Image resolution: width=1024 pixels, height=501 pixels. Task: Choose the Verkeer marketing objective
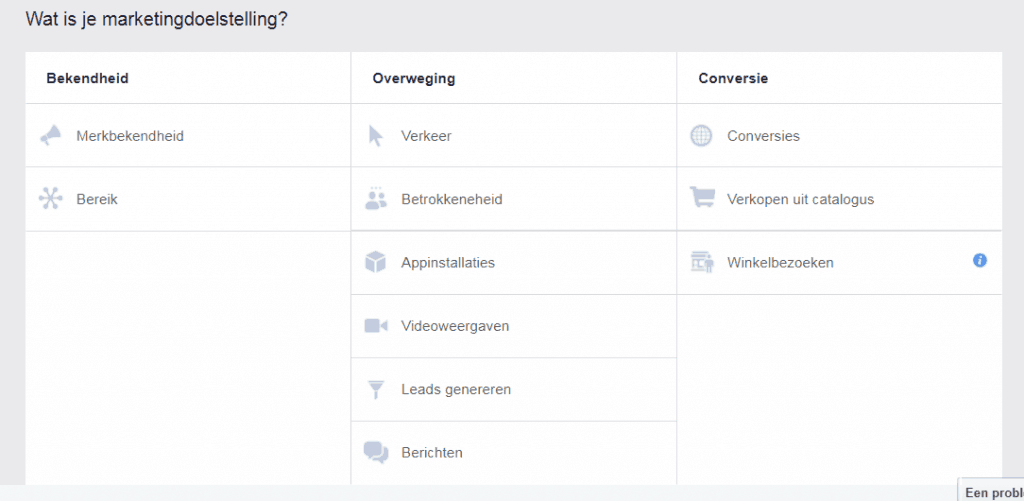pyautogui.click(x=513, y=136)
